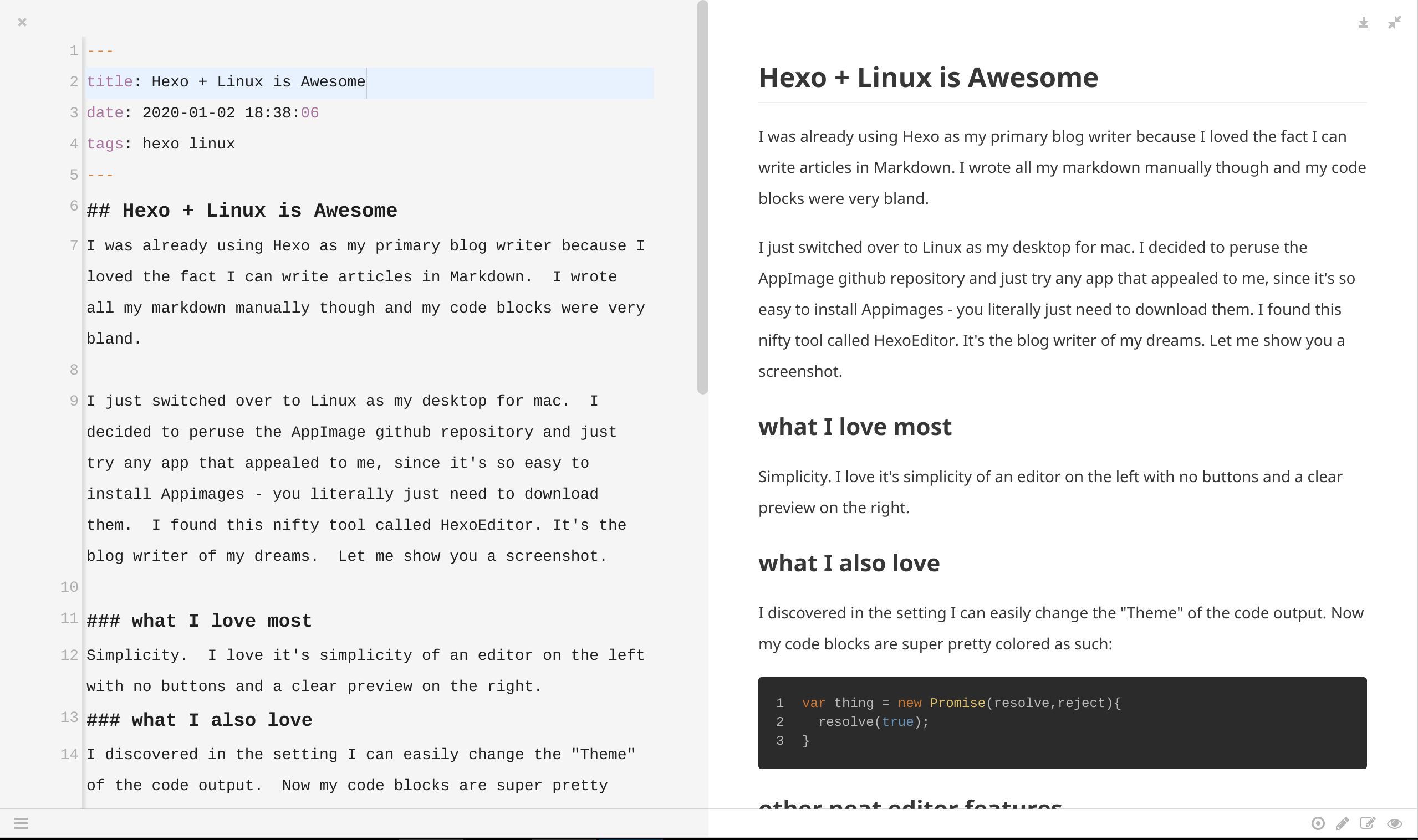This screenshot has height=840, width=1418.
Task: Click the target circle icon in footer
Action: pyautogui.click(x=1318, y=823)
